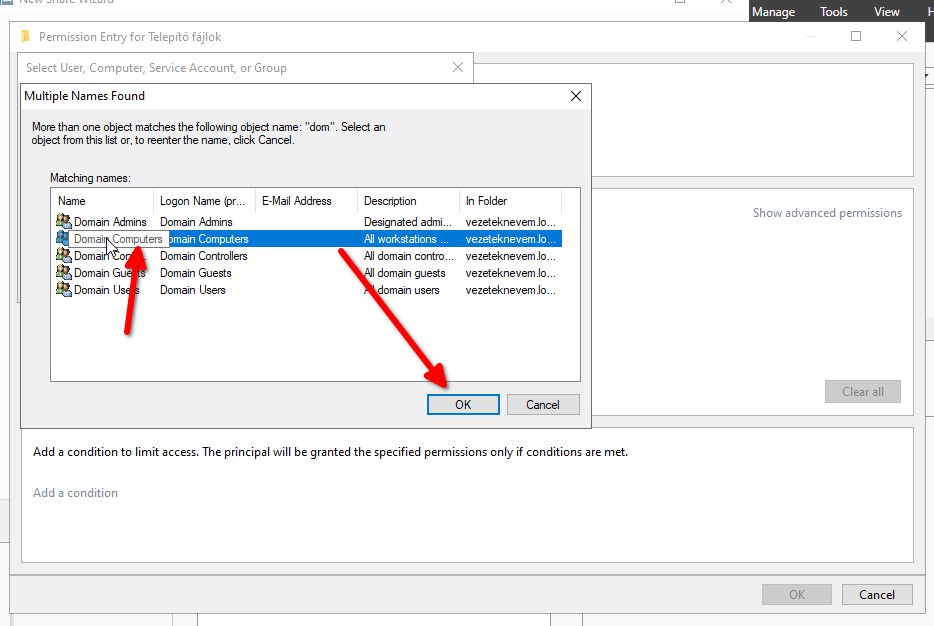Sort by Logon Name column header
The height and width of the screenshot is (626, 934).
pos(203,201)
